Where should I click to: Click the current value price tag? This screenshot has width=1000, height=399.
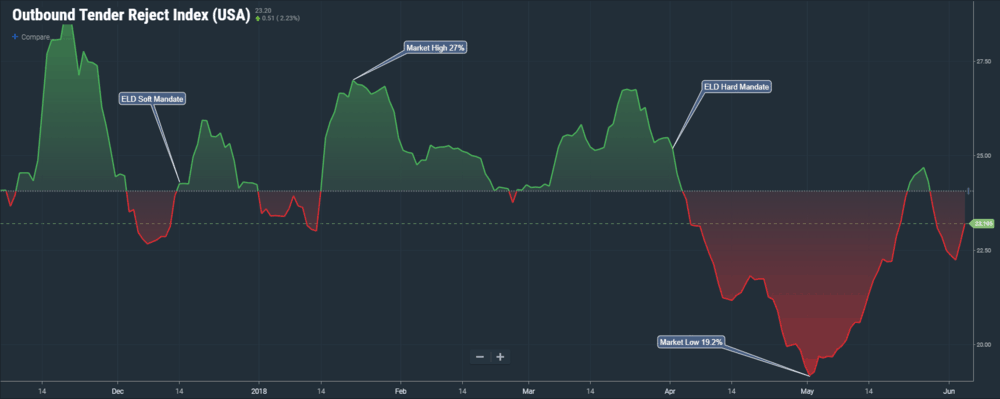tap(983, 224)
